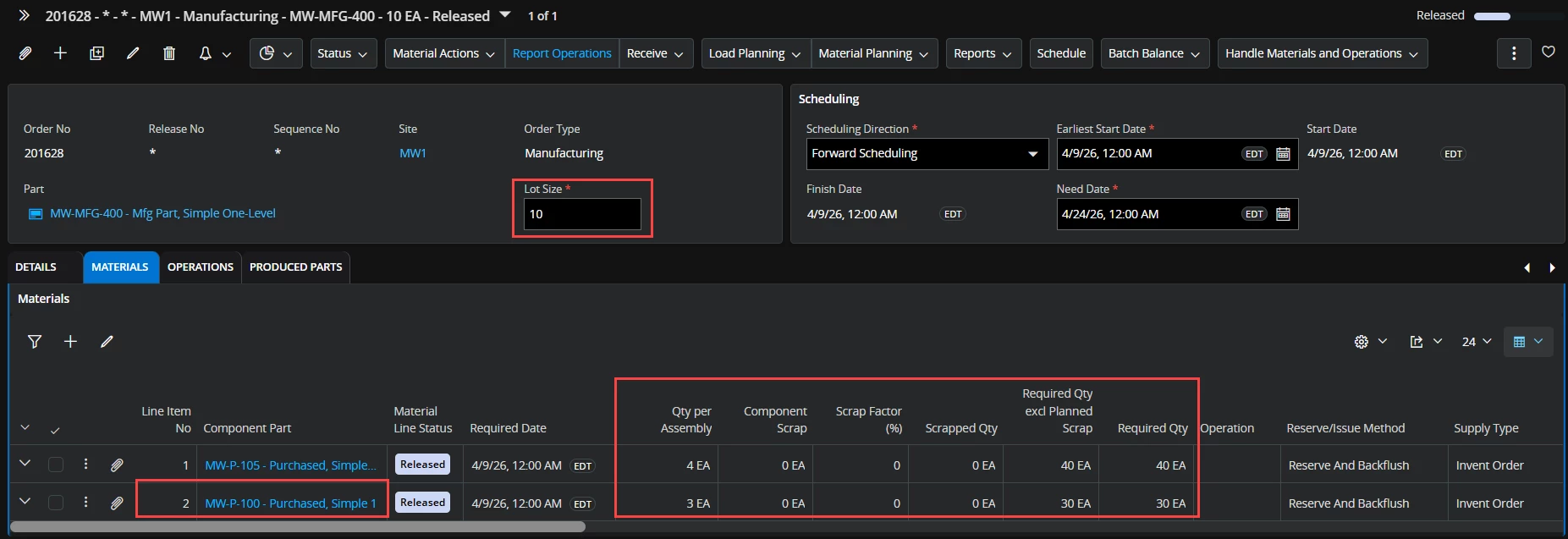Toggle the select-all rows checkmark header
The image size is (1568, 539).
pos(55,430)
